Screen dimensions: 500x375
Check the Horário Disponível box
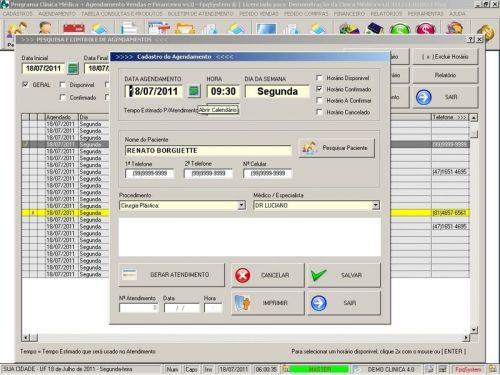tap(319, 78)
